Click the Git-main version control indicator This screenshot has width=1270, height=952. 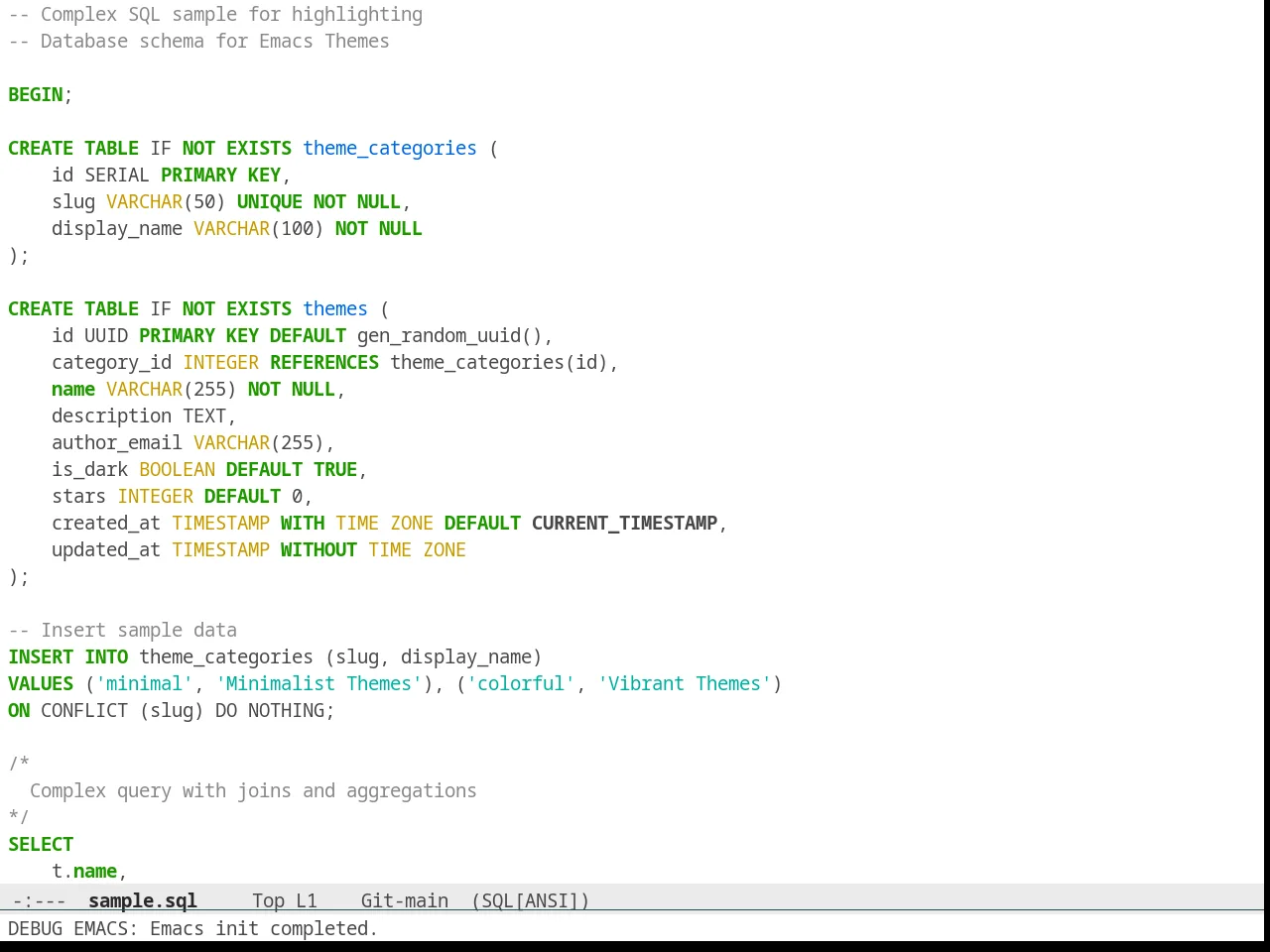pos(405,900)
